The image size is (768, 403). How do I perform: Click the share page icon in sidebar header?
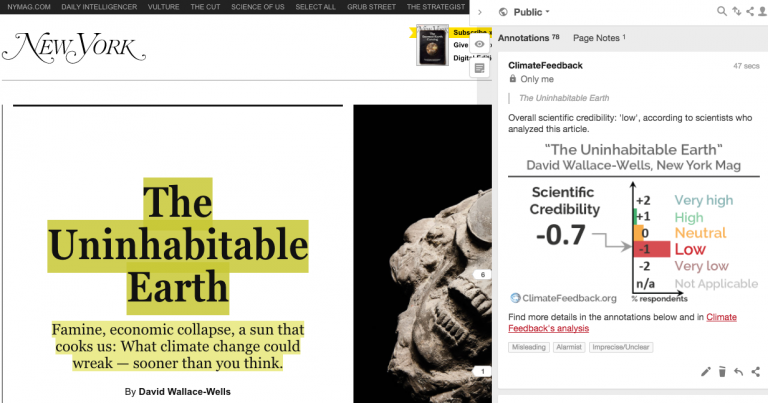(750, 12)
